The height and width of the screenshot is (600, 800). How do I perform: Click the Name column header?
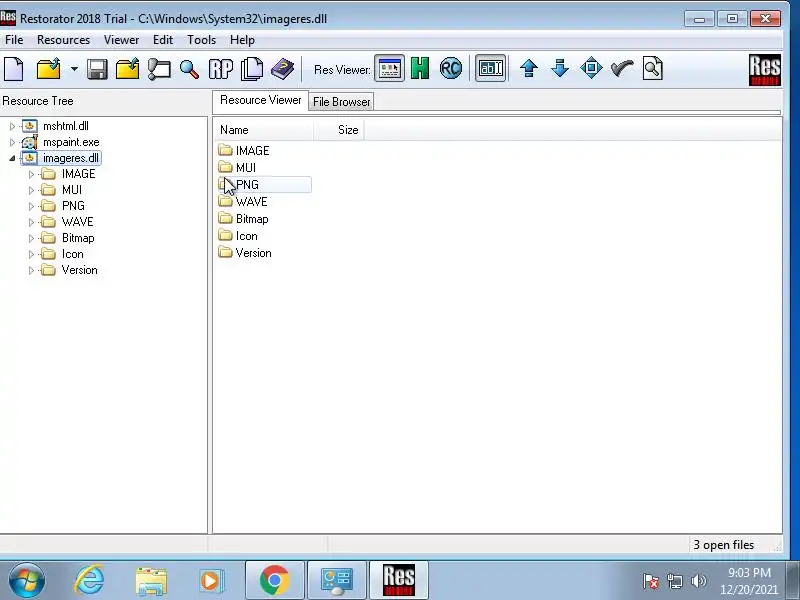[262, 130]
